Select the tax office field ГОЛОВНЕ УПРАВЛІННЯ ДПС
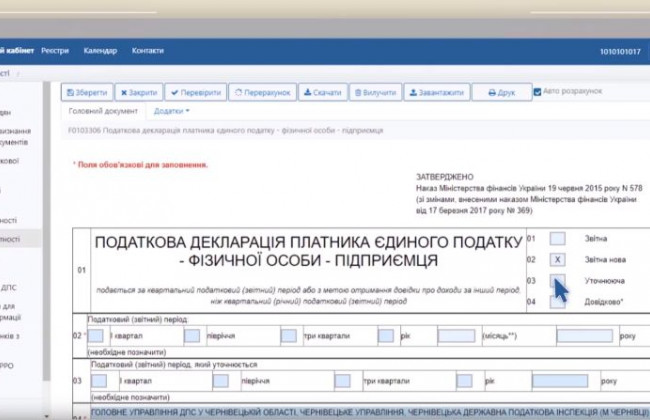650x420 pixels. click(x=369, y=413)
